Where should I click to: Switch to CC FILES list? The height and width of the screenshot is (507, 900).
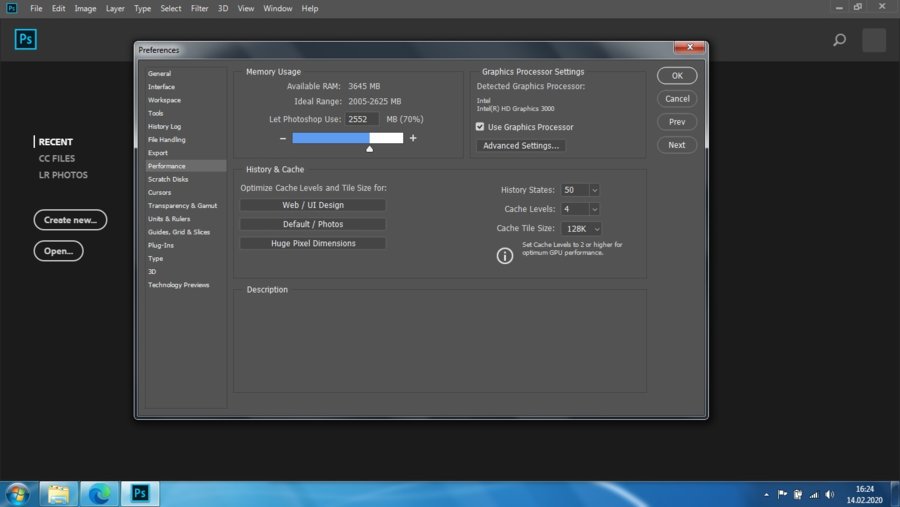(57, 158)
